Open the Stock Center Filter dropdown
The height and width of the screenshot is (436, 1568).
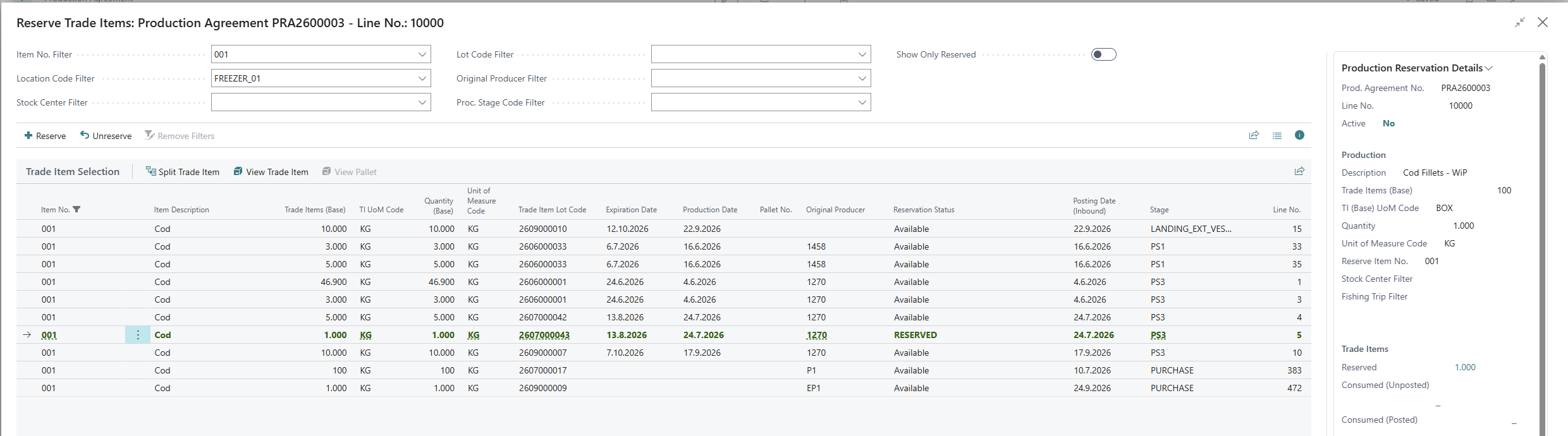pyautogui.click(x=422, y=102)
